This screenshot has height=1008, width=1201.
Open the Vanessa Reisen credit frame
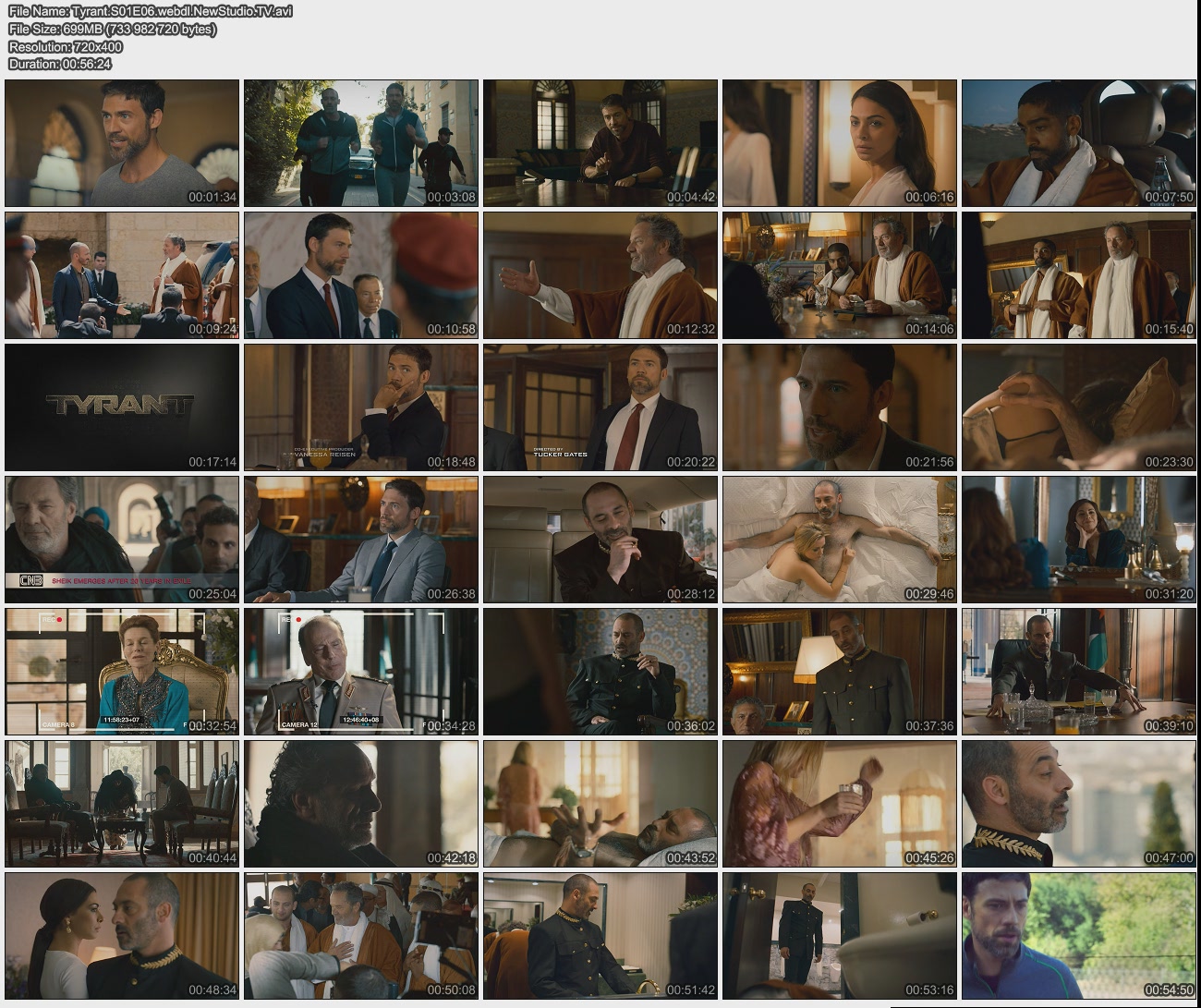361,407
